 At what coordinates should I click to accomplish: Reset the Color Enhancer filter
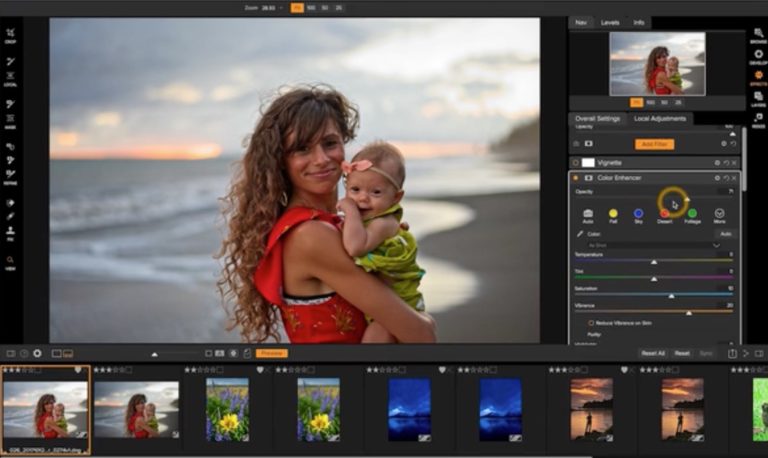point(726,178)
